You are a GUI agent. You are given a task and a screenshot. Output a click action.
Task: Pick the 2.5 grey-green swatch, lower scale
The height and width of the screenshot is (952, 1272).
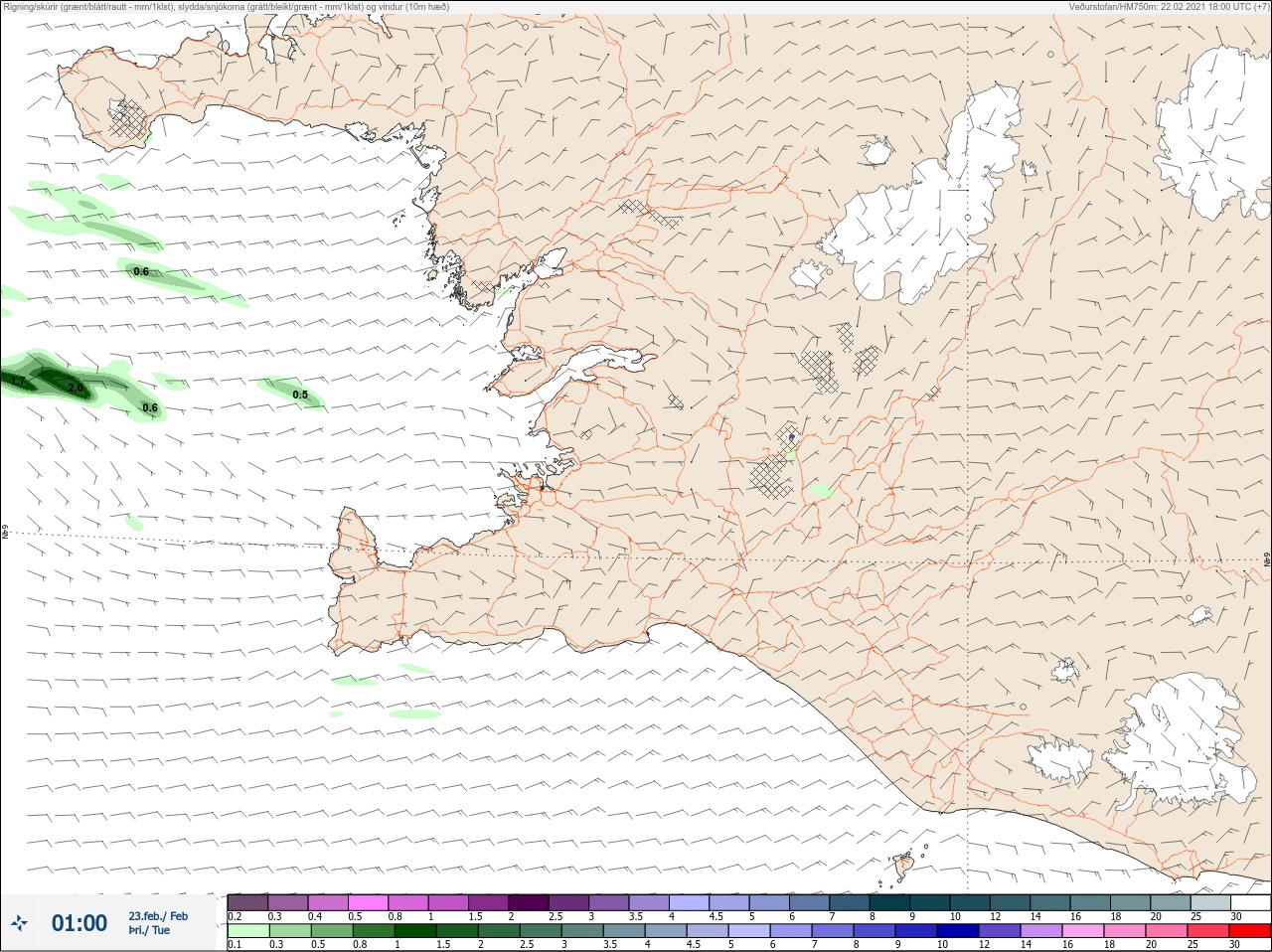(540, 931)
